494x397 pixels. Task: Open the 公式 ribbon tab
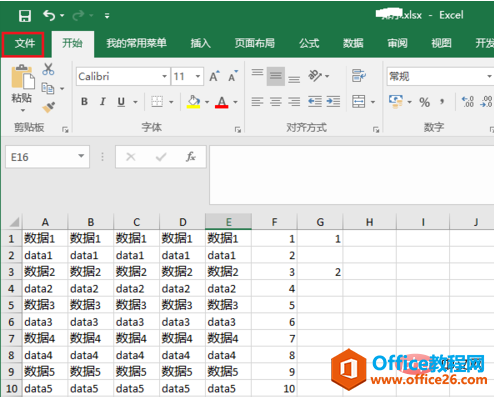point(309,43)
